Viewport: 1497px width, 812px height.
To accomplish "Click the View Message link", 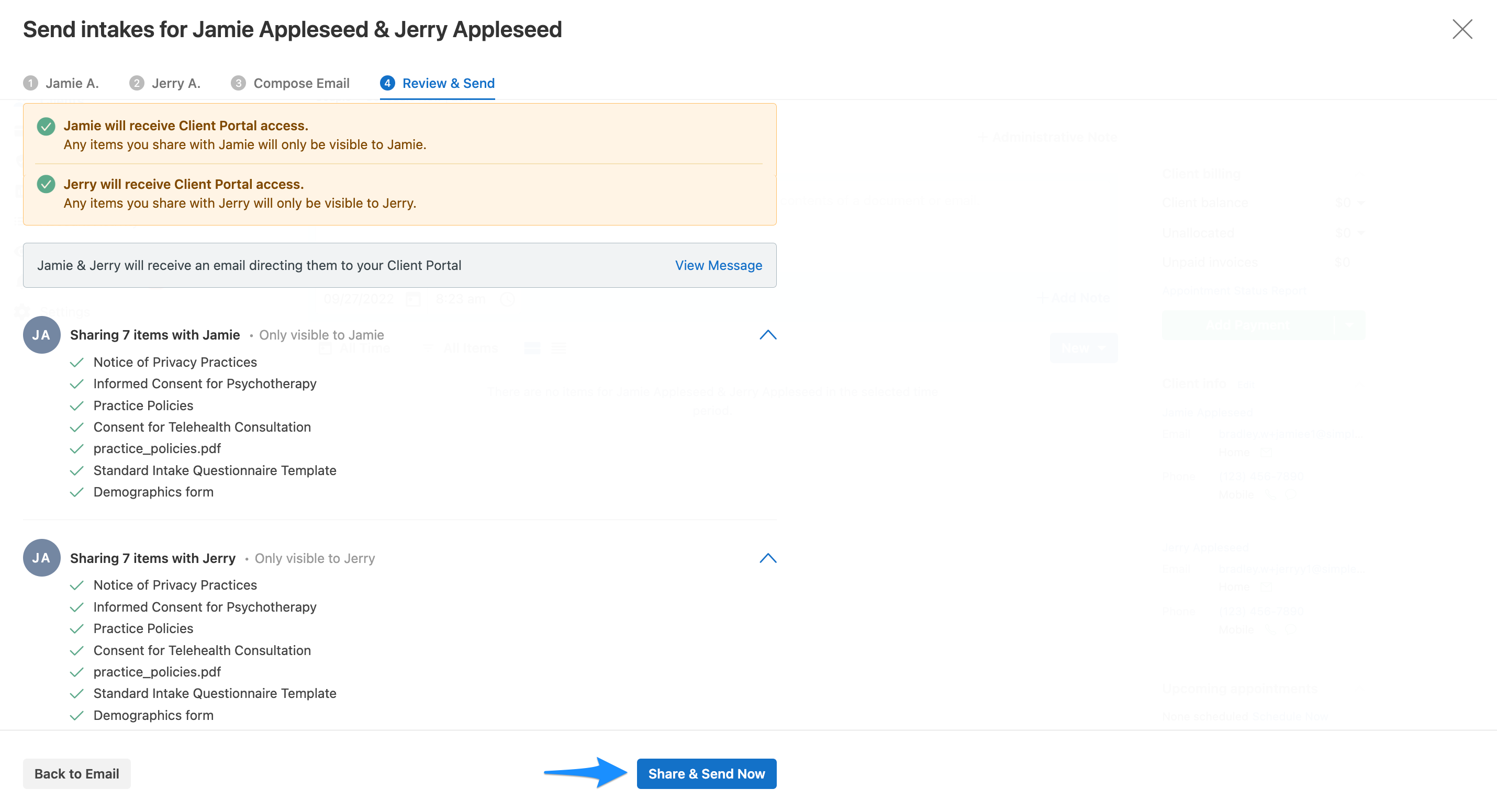I will tap(718, 265).
